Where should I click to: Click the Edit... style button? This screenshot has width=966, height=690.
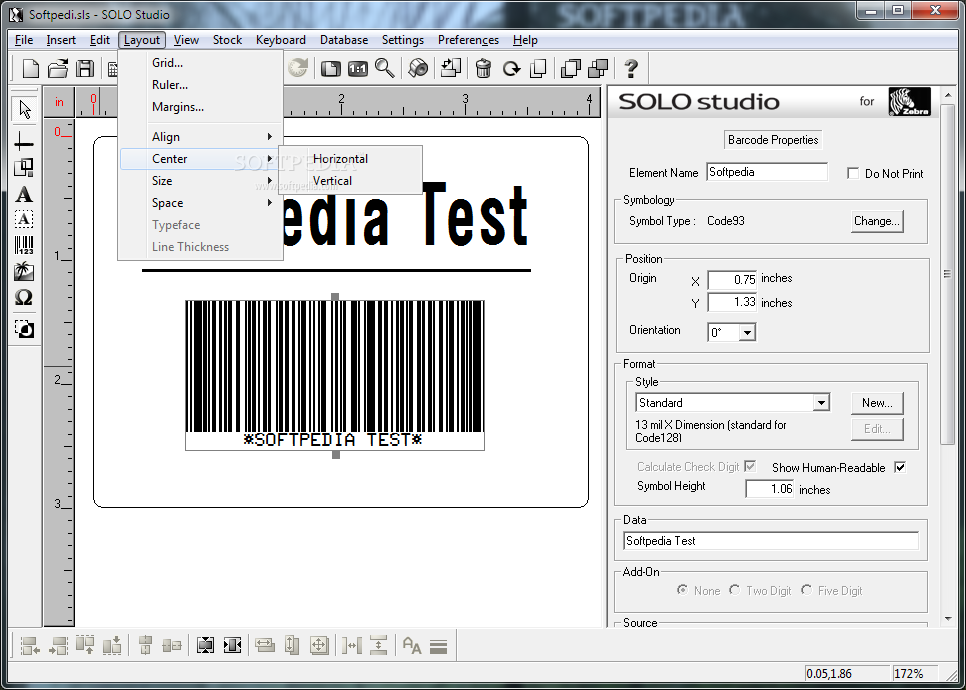[877, 429]
